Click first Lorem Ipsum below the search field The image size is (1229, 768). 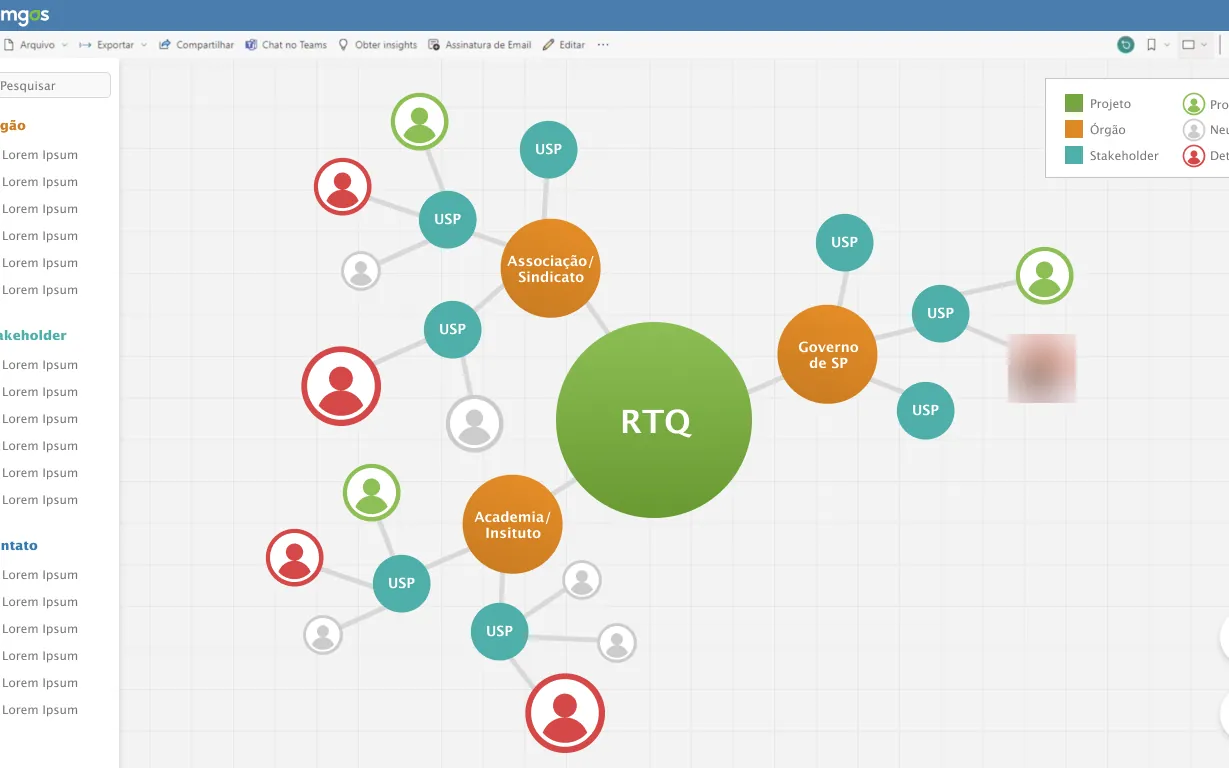click(40, 155)
